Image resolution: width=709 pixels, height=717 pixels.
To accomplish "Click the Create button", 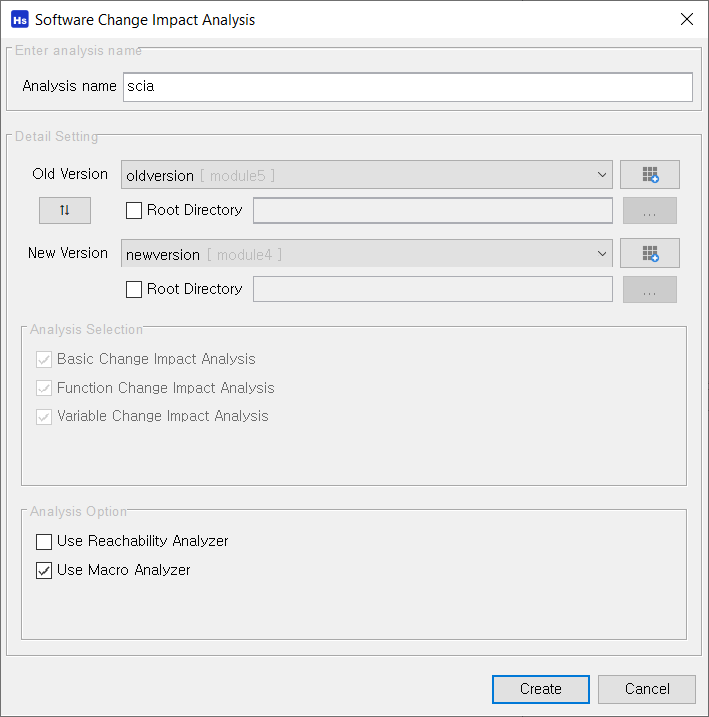I will point(541,689).
